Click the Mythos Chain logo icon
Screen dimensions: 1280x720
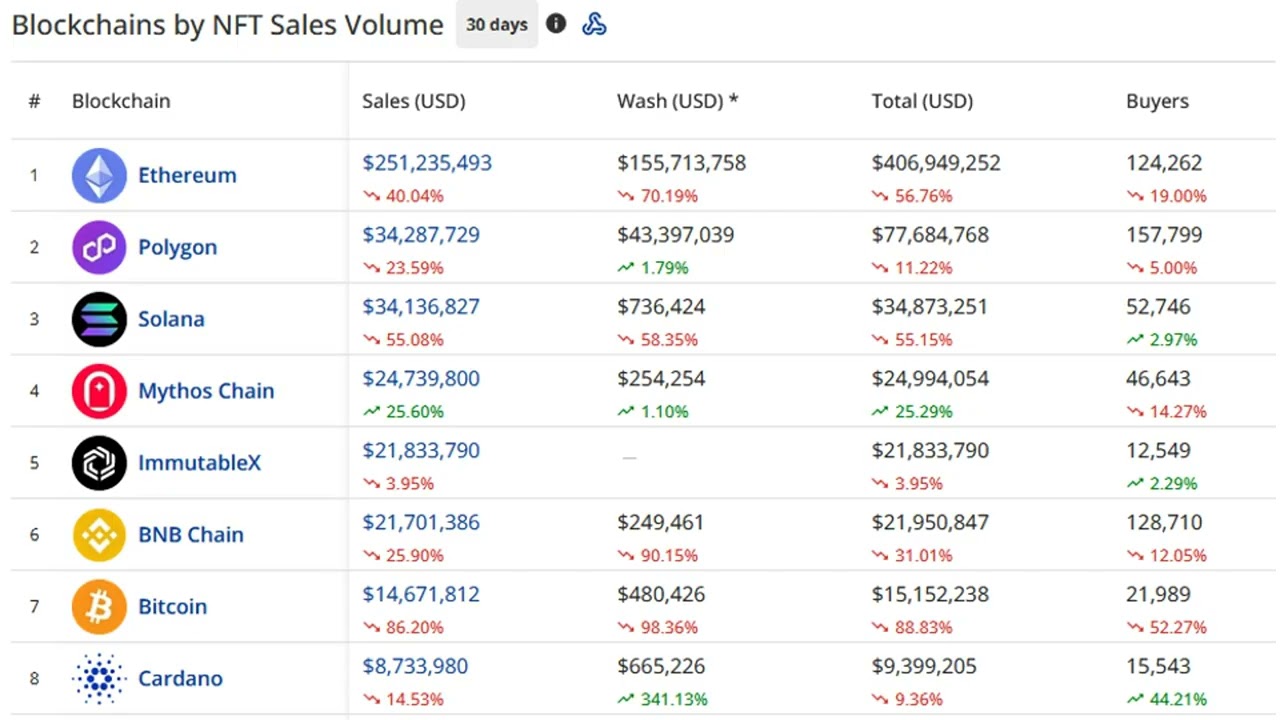99,391
